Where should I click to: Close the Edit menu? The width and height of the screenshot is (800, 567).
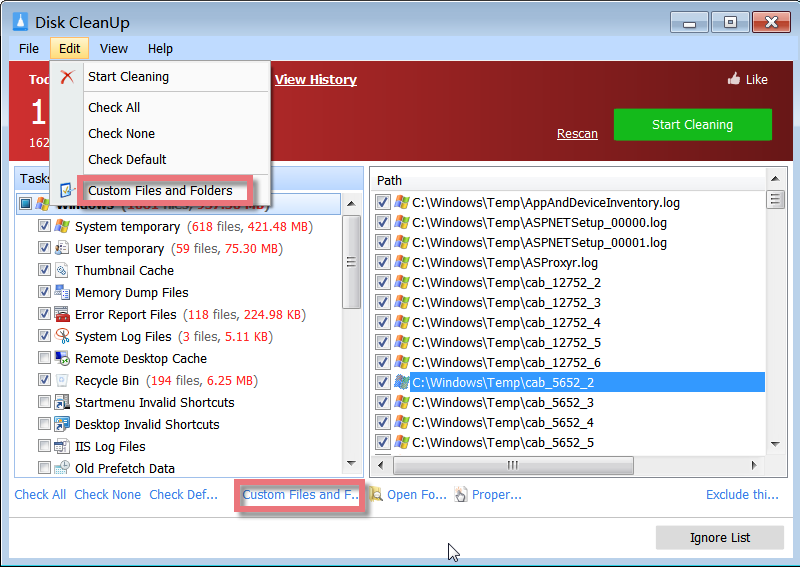69,48
